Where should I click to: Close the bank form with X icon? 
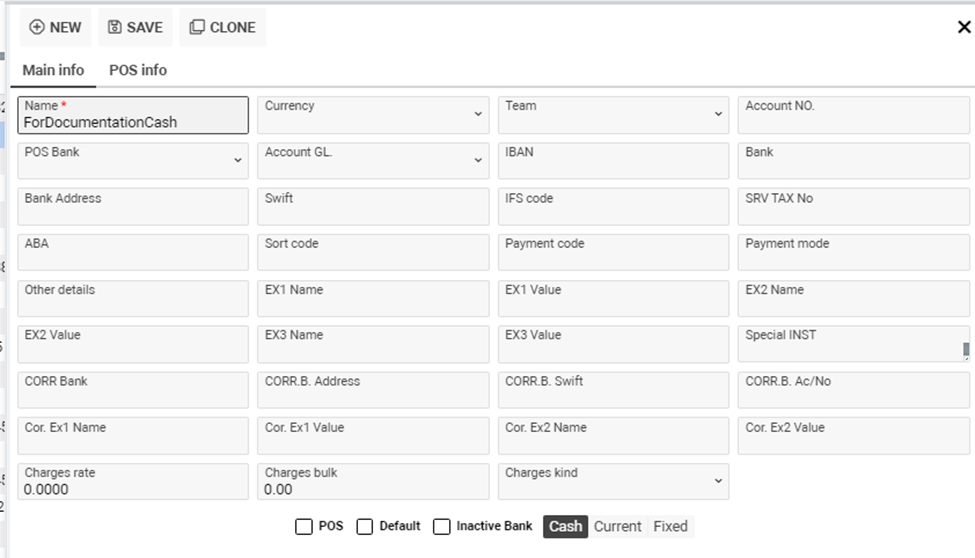coord(963,28)
